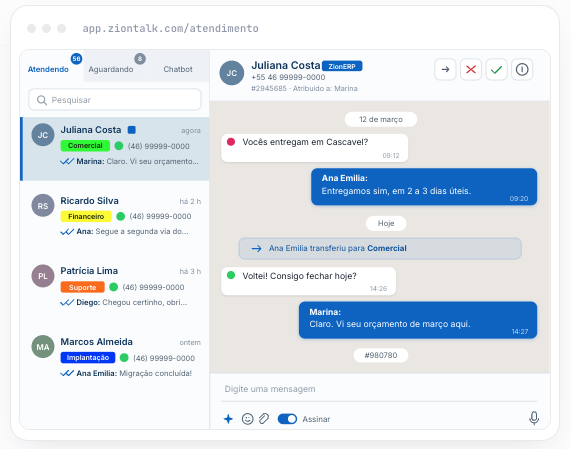This screenshot has width=571, height=449.
Task: Click the green checkmark resolve button
Action: click(496, 69)
